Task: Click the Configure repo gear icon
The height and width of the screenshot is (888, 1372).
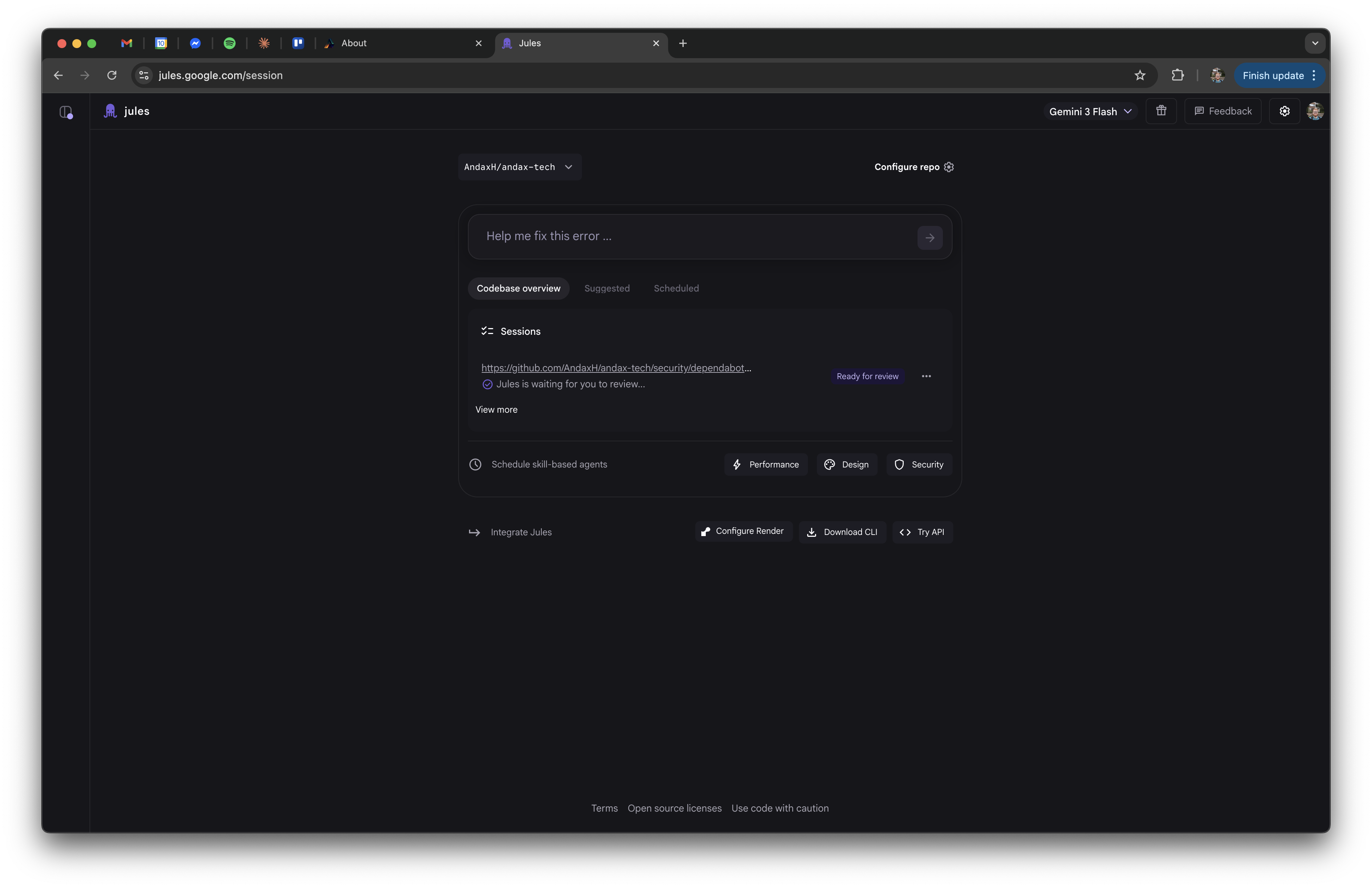Action: pyautogui.click(x=949, y=167)
